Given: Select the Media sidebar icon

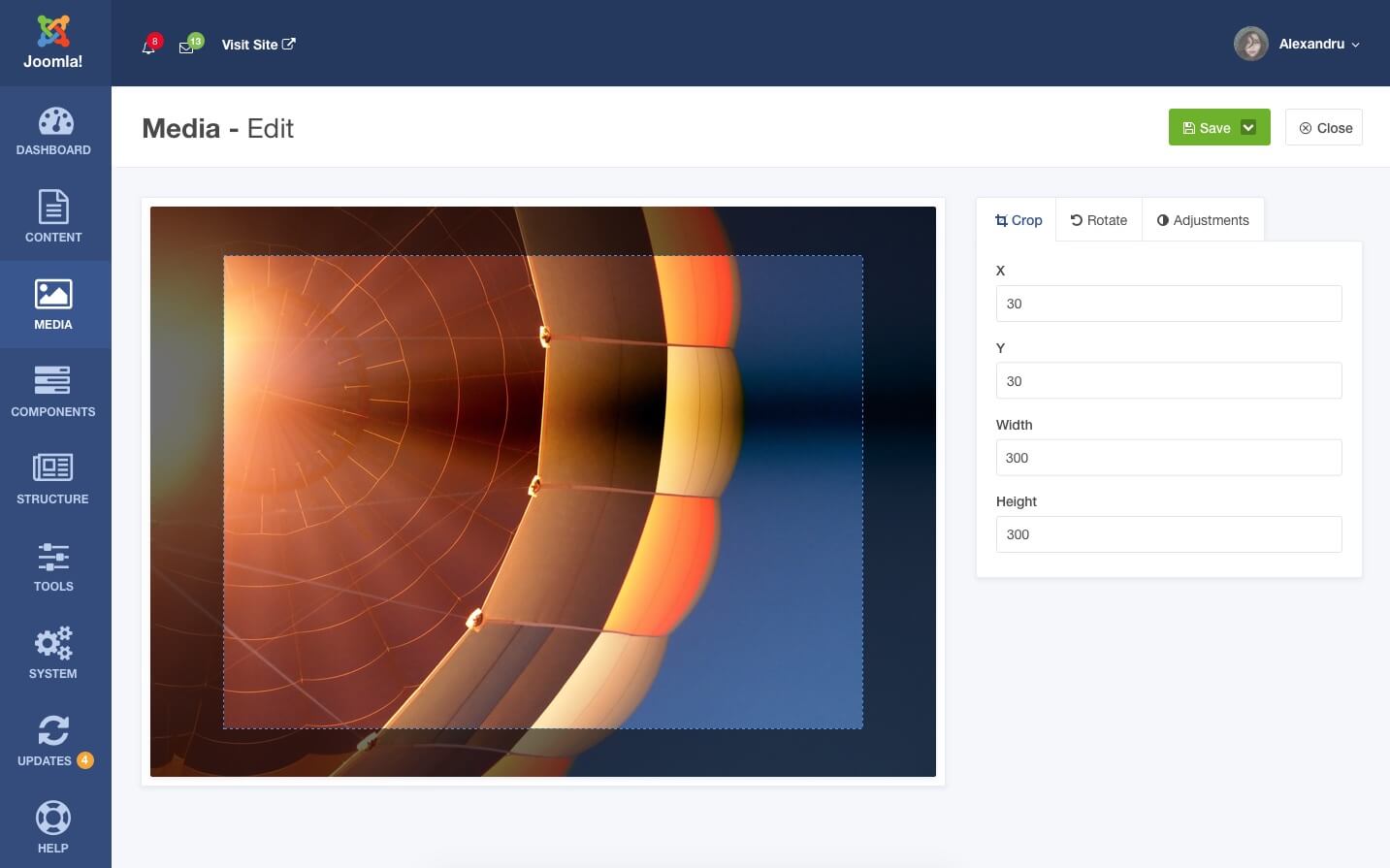Looking at the screenshot, I should 53,296.
